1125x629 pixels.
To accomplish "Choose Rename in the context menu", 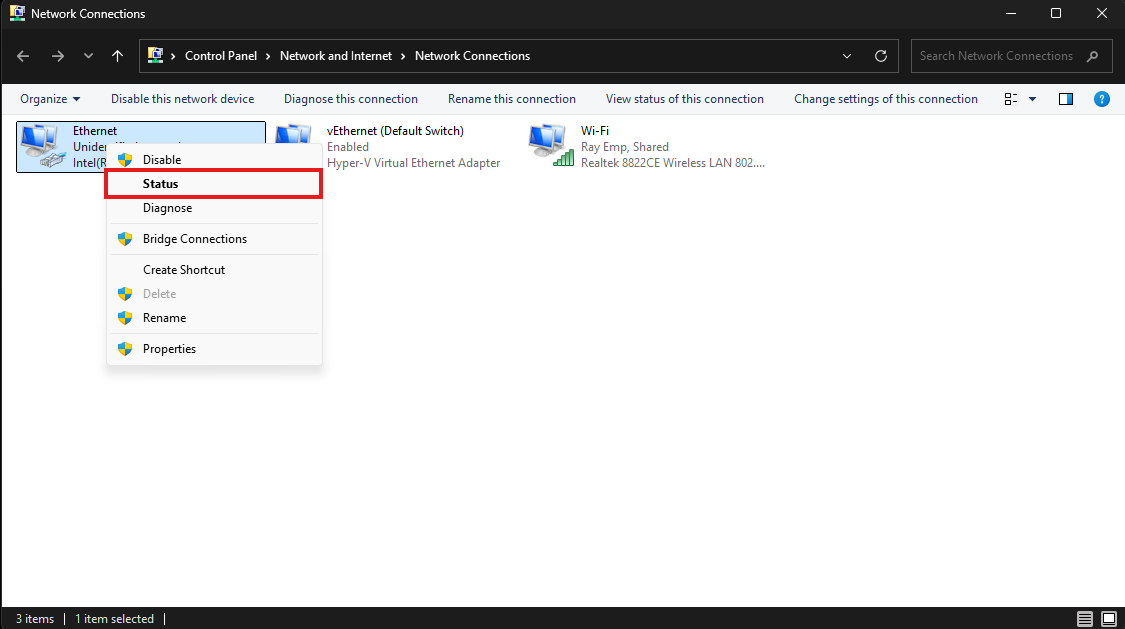I will tap(214, 318).
